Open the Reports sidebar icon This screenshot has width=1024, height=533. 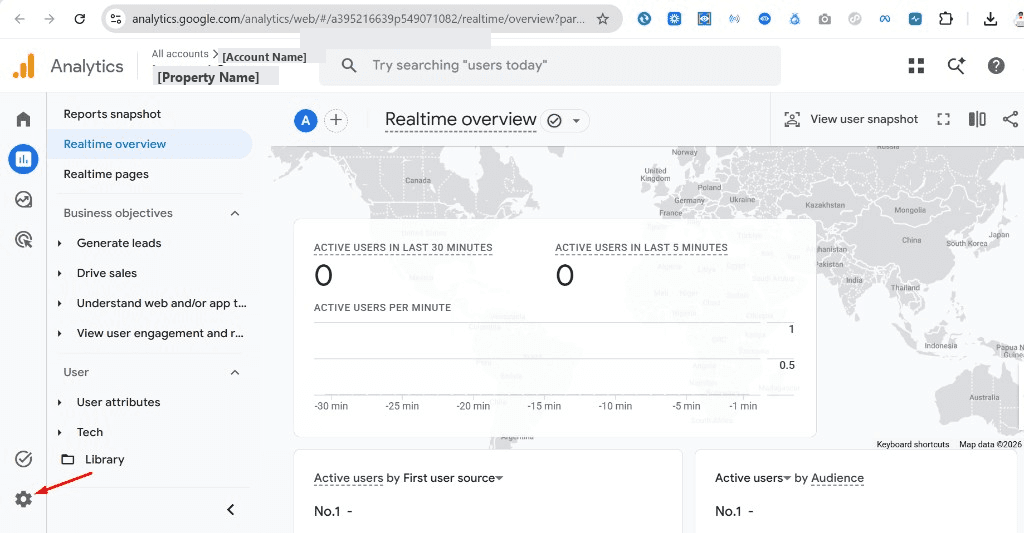point(24,159)
